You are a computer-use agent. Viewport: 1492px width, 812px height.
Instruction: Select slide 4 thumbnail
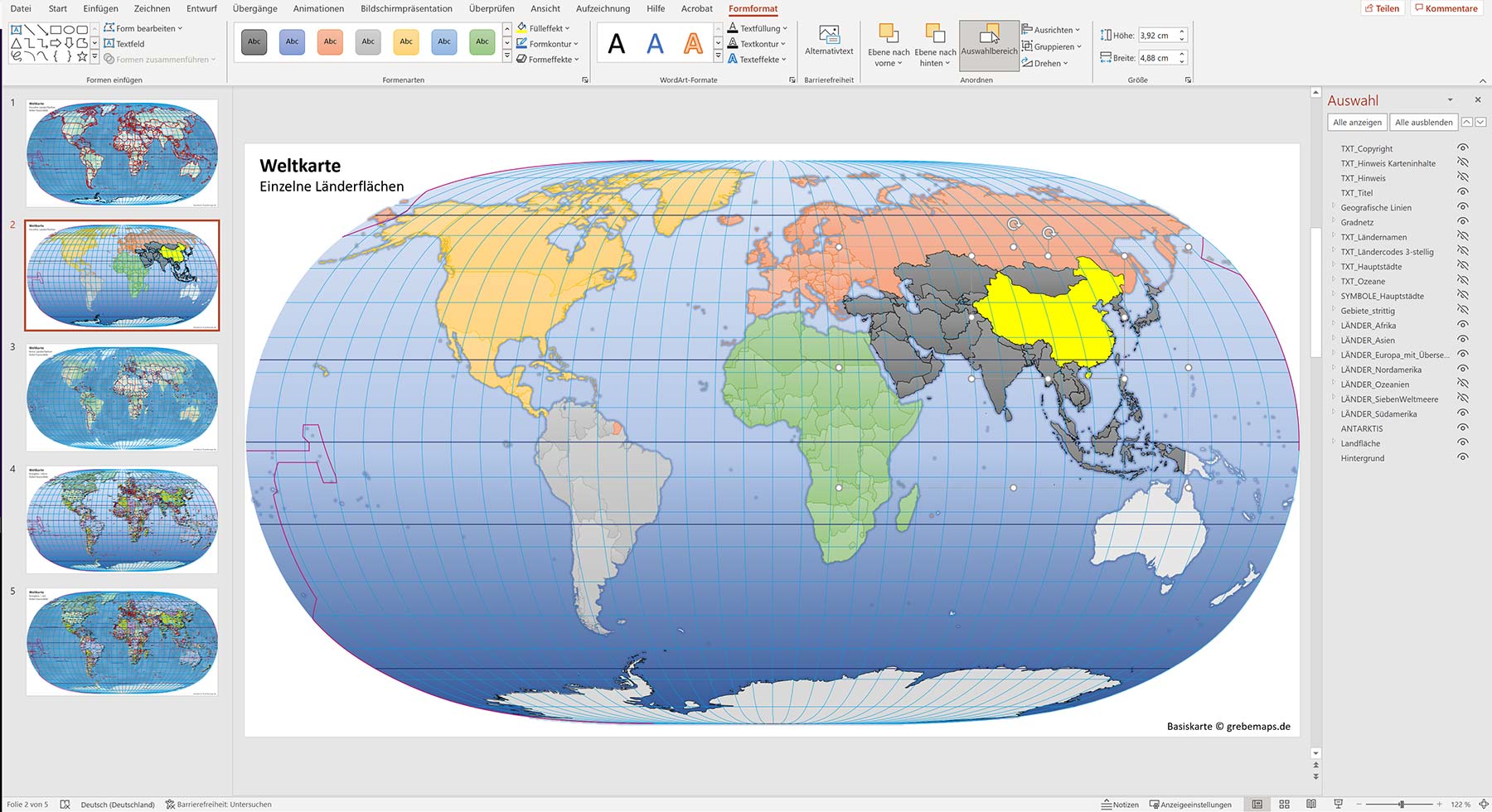121,518
